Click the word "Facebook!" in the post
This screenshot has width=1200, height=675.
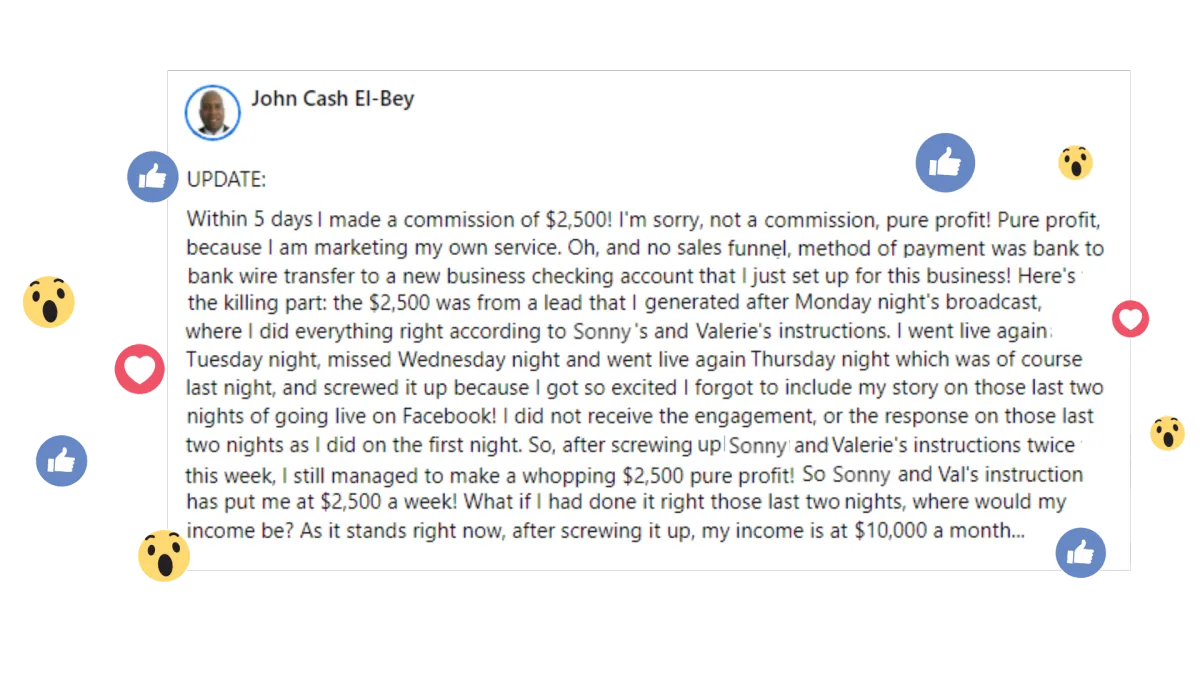point(449,416)
